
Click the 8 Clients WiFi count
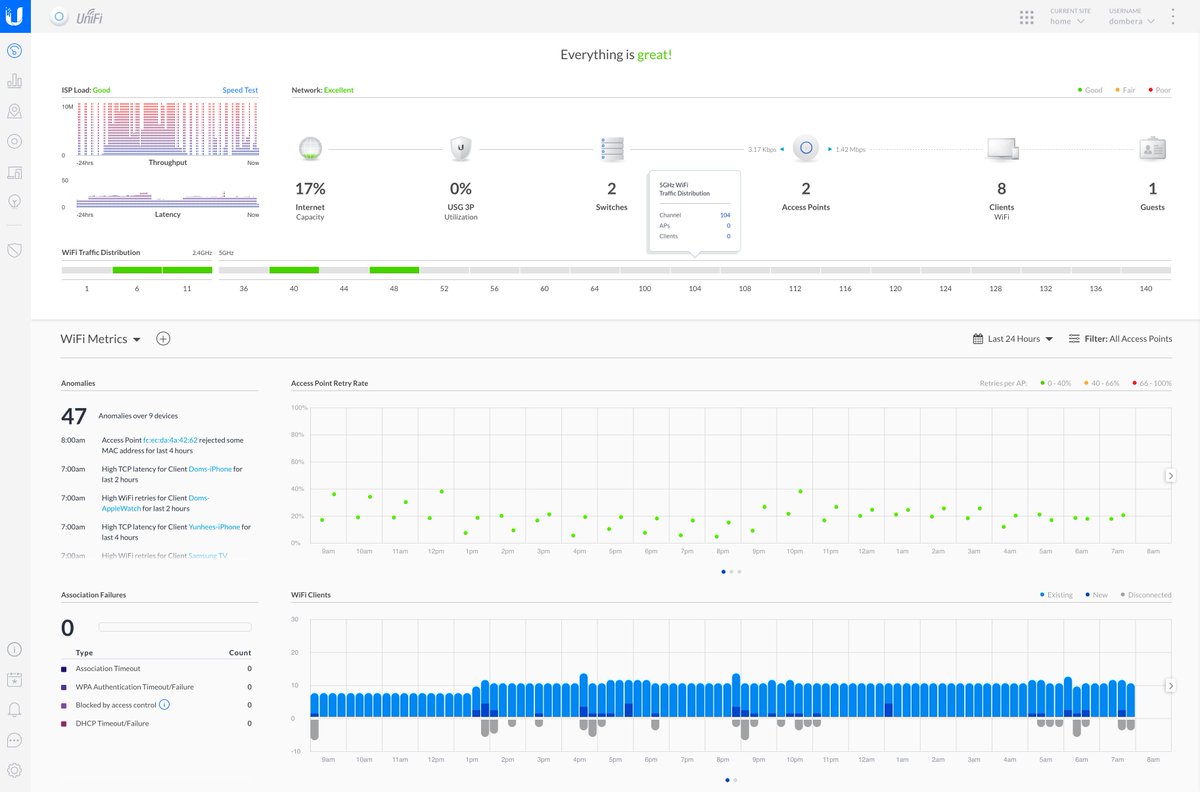click(x=1002, y=188)
